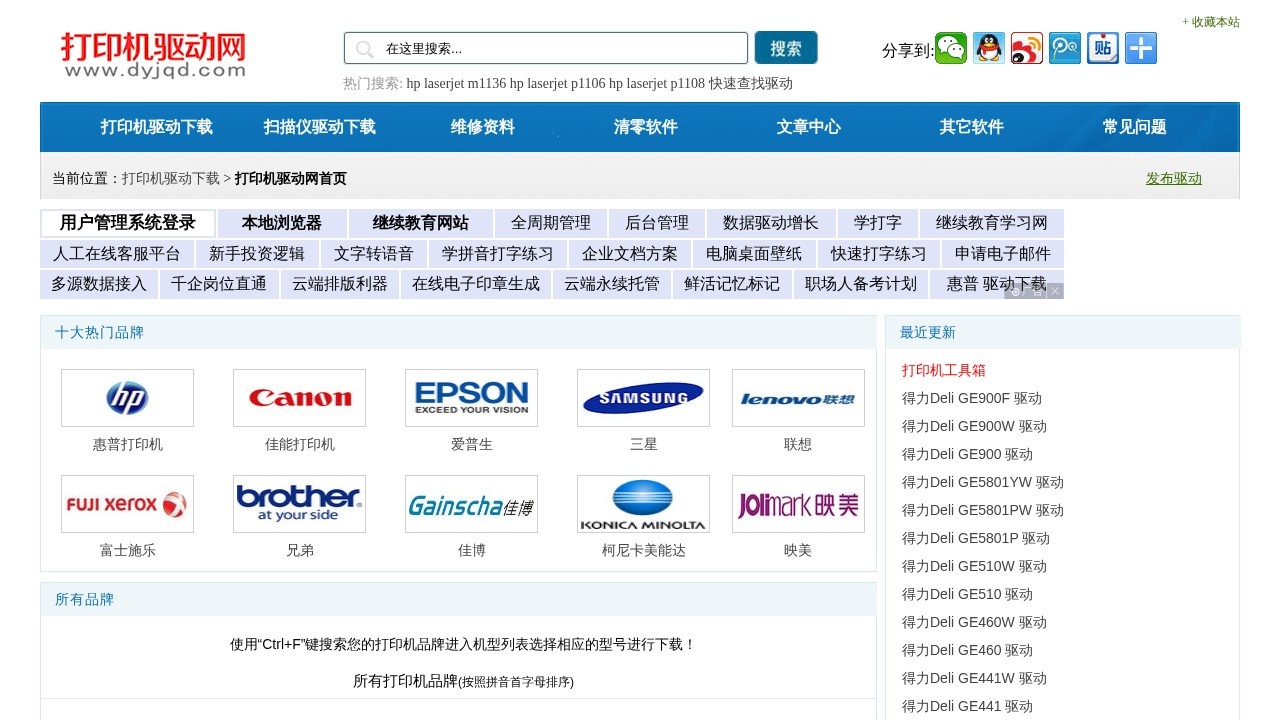Screen dimensions: 1280x720
Task: Go to 清零软件 navigation item
Action: click(x=645, y=127)
